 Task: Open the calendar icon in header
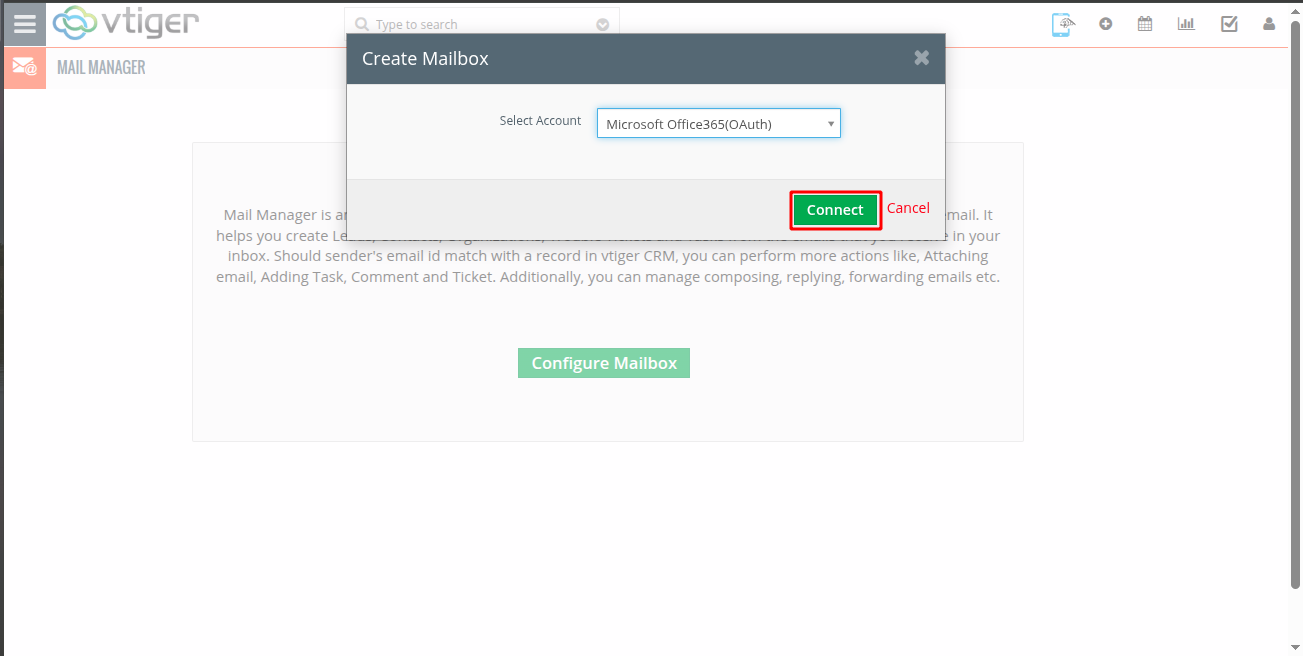click(1145, 24)
